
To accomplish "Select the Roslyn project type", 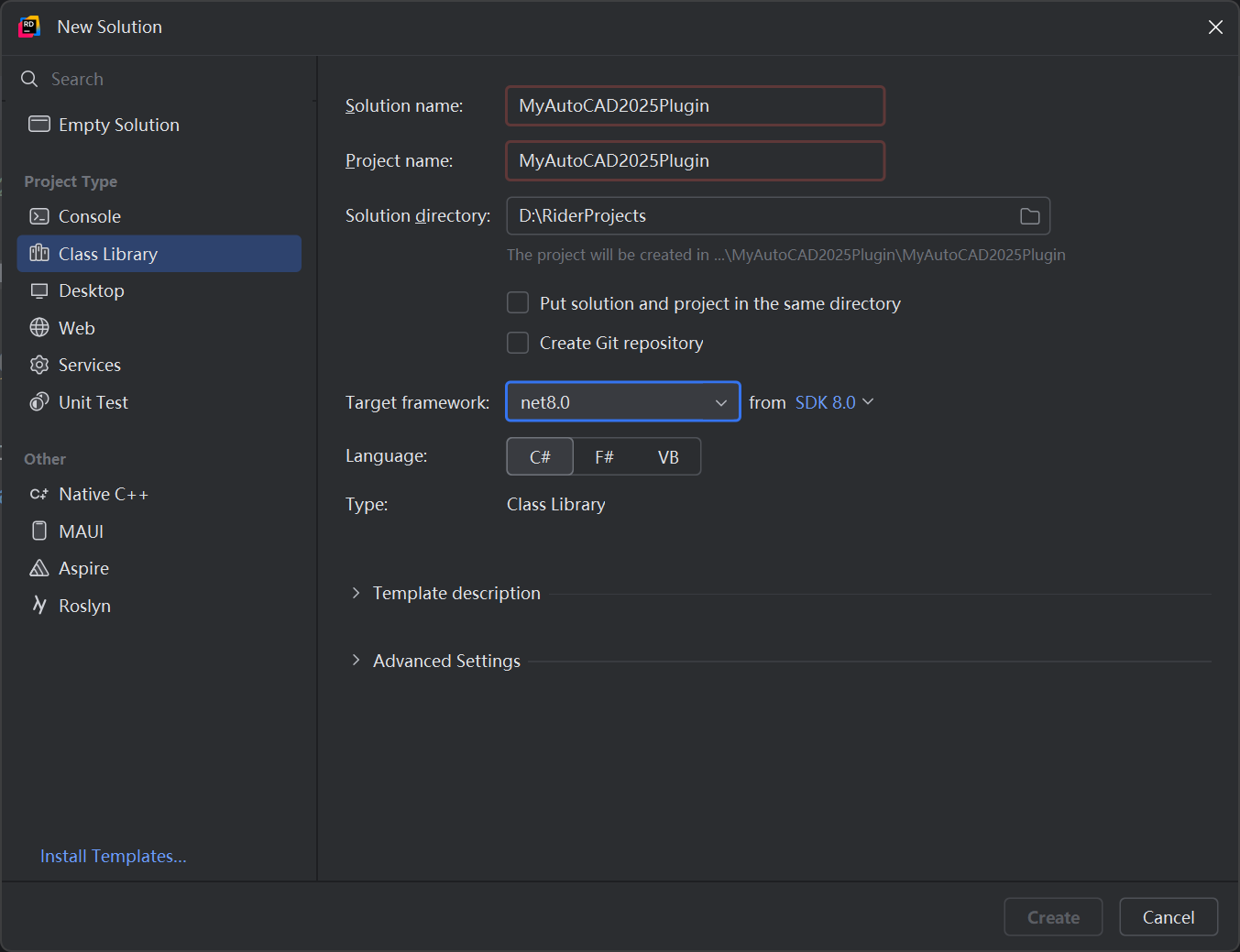I will 159,606.
